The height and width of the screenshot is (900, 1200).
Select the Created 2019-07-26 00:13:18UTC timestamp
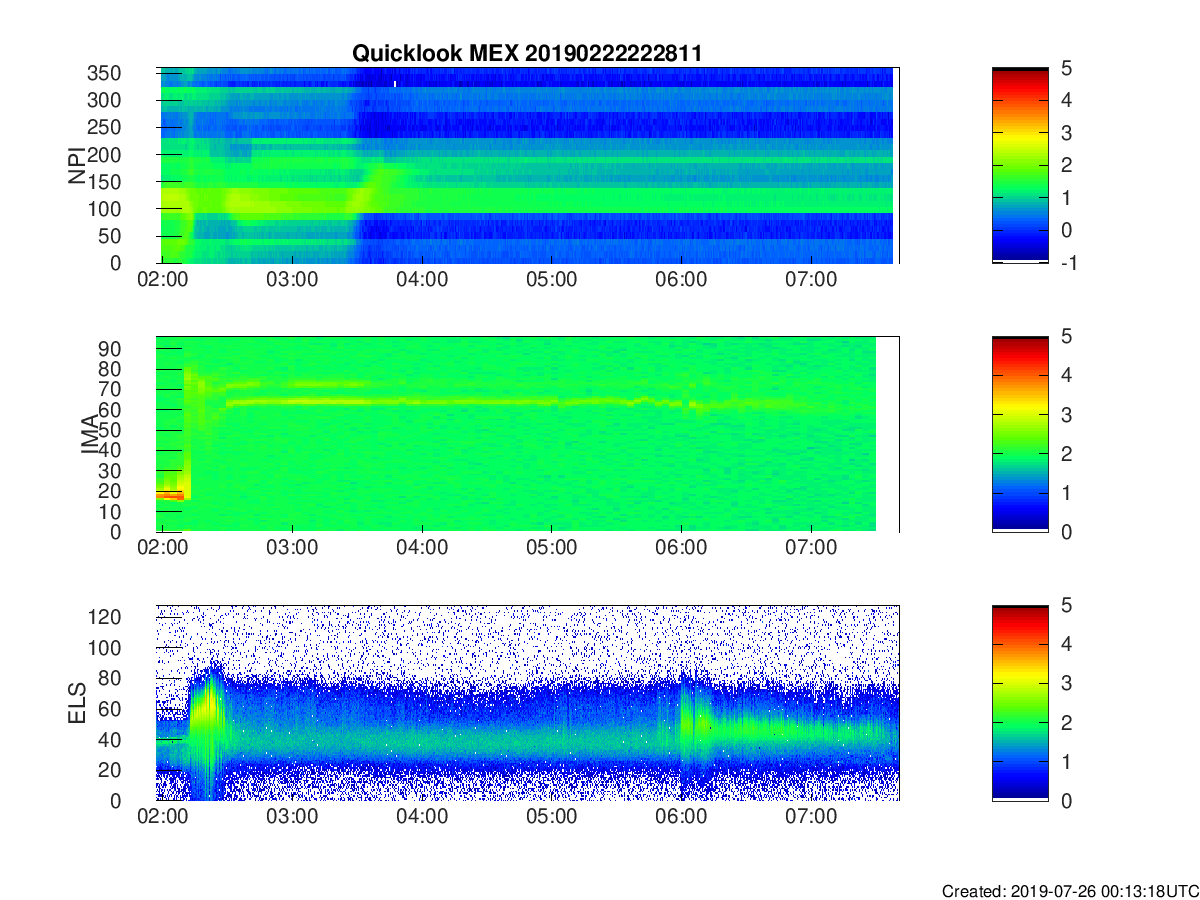pos(1070,891)
